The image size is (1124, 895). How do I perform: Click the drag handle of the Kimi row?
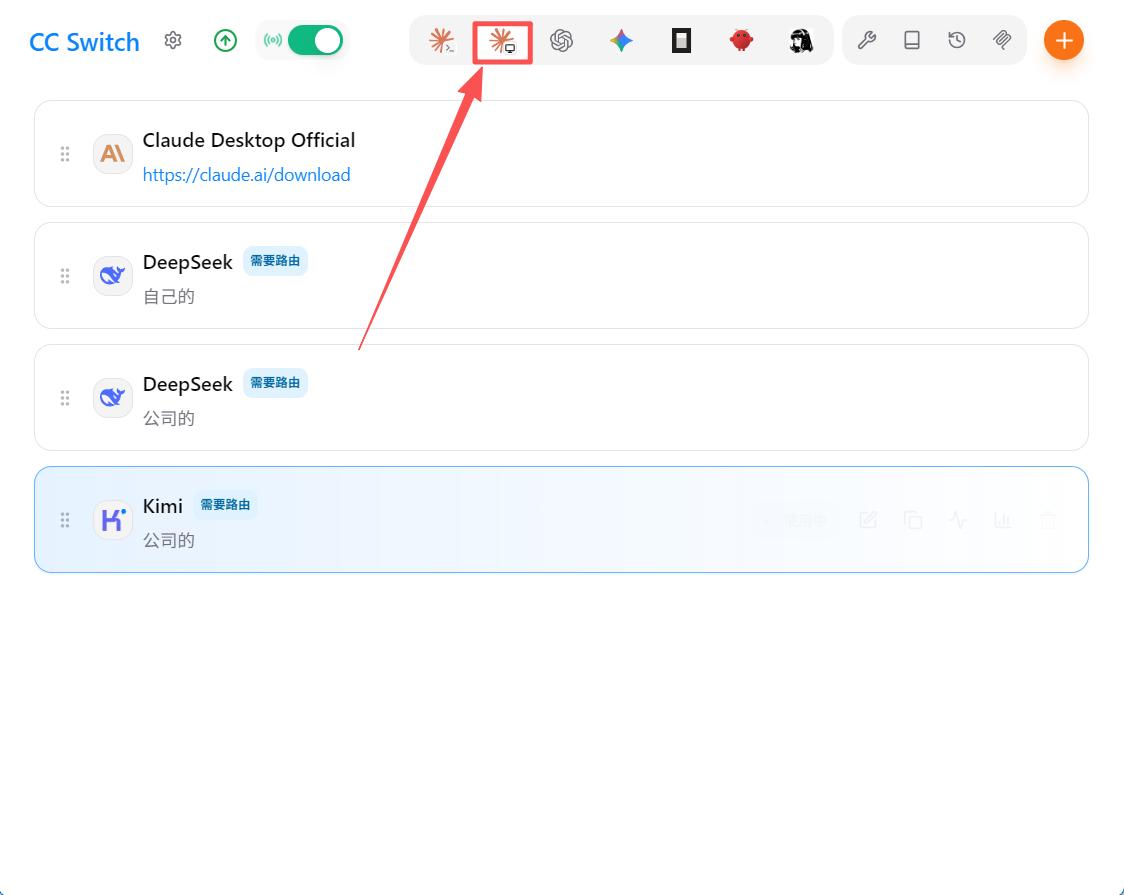pos(65,520)
